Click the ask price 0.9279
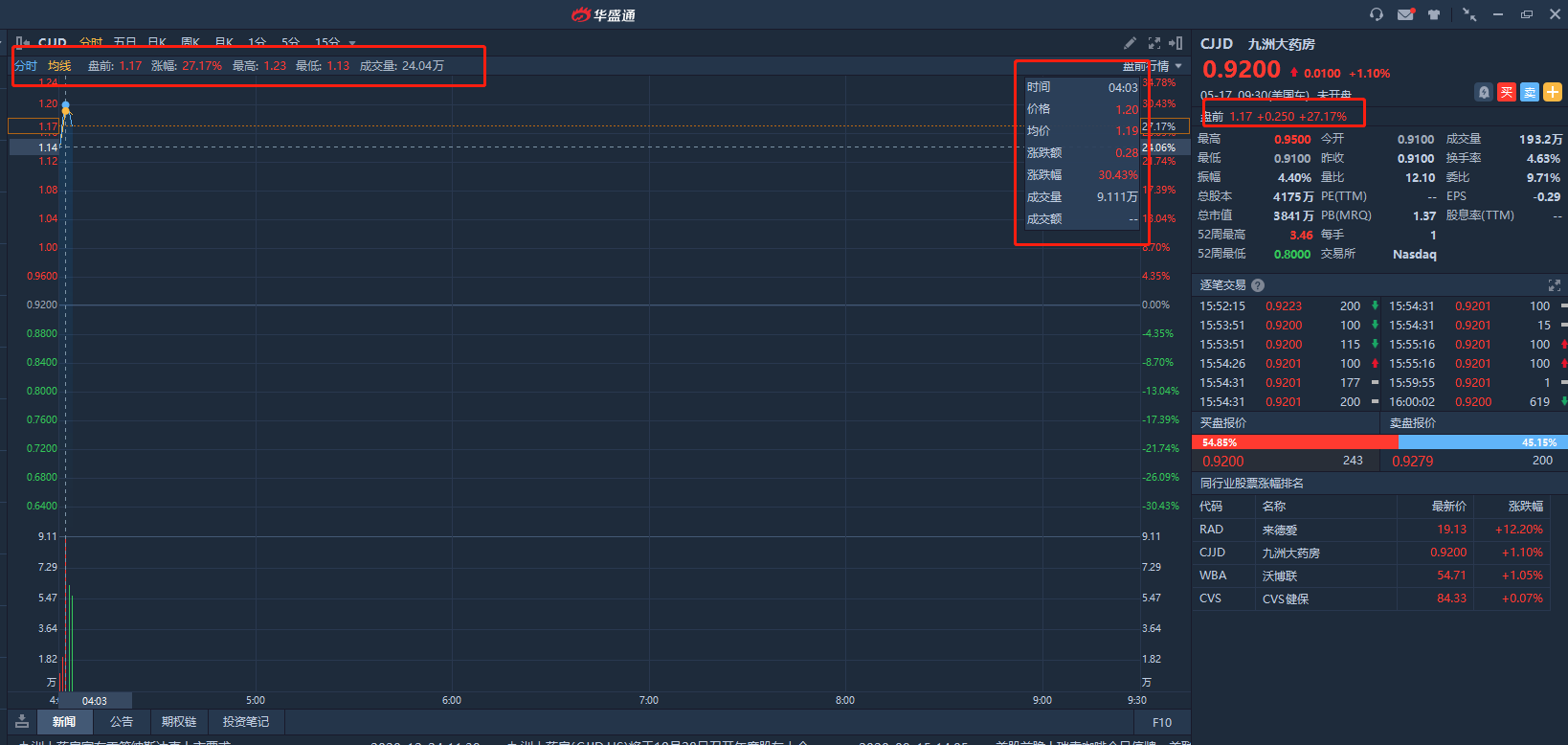The width and height of the screenshot is (1568, 745). click(x=1413, y=462)
